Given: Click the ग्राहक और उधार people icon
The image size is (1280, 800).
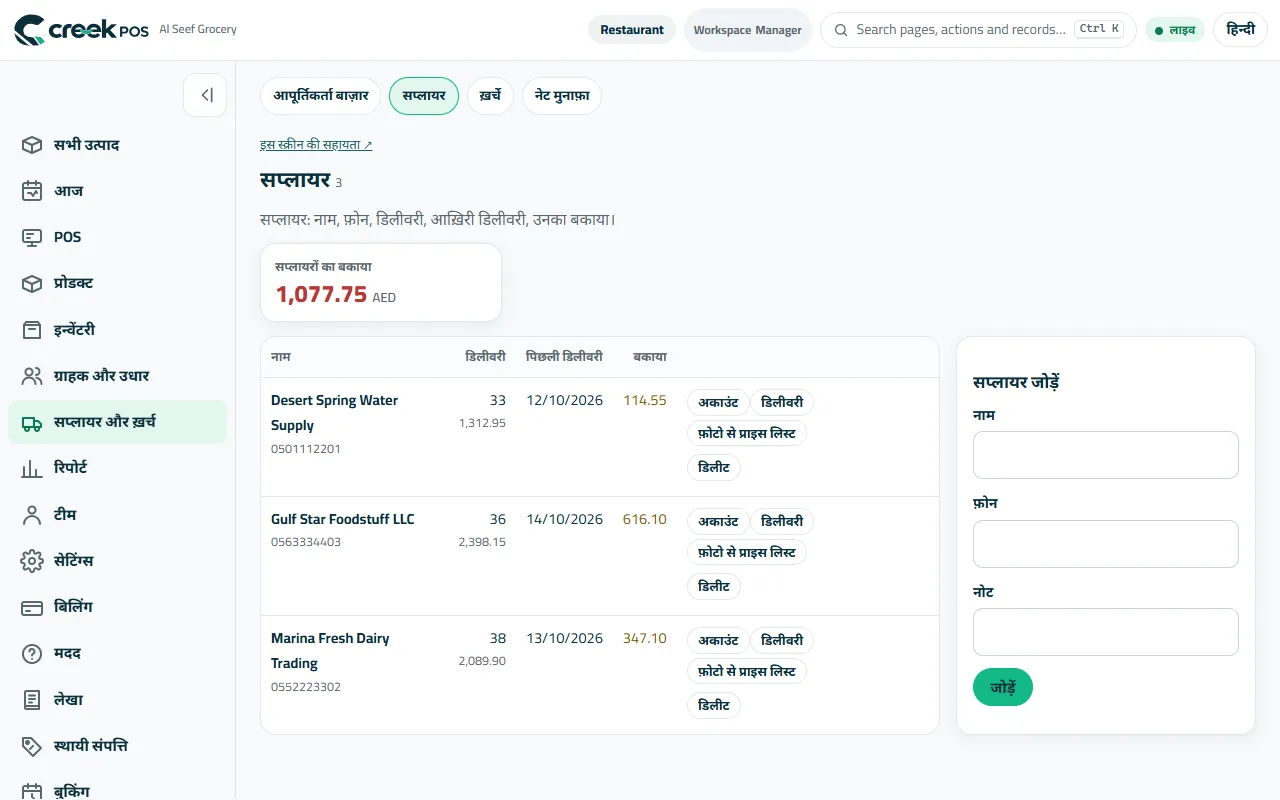Looking at the screenshot, I should coord(32,376).
